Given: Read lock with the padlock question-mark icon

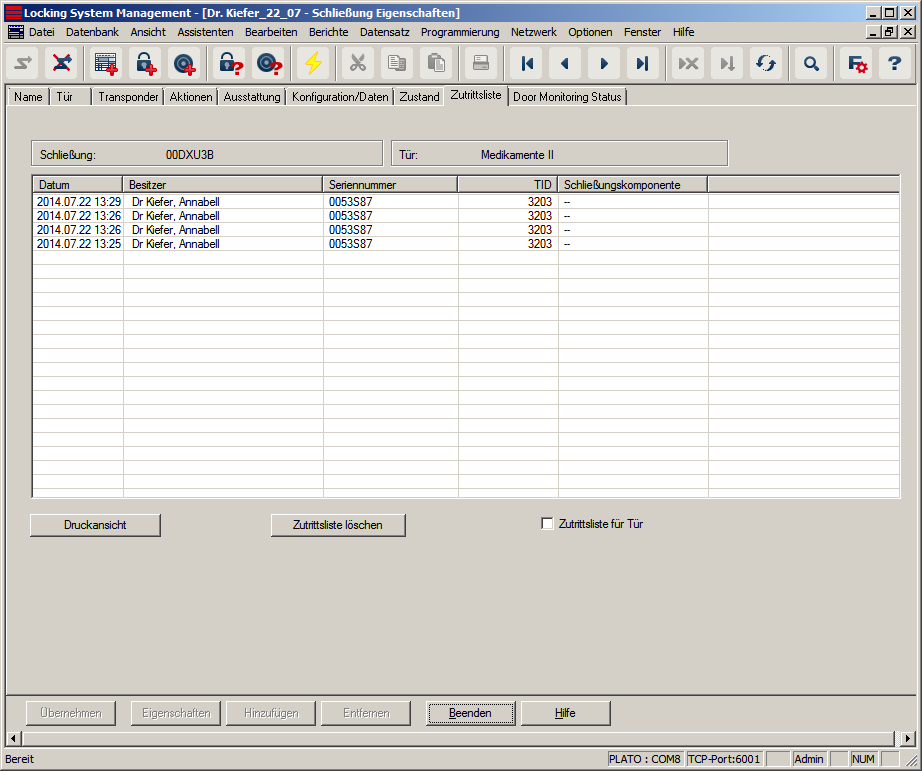Looking at the screenshot, I should (227, 63).
